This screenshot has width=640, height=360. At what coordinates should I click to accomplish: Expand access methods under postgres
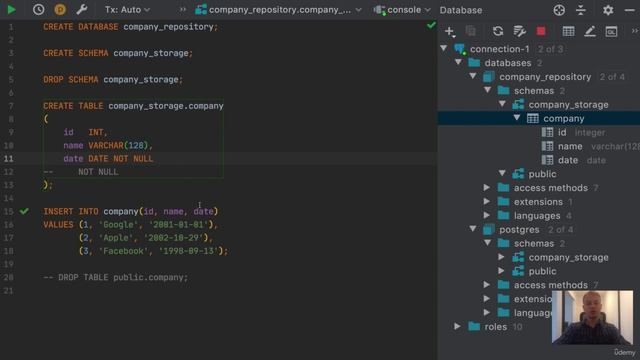click(487, 285)
